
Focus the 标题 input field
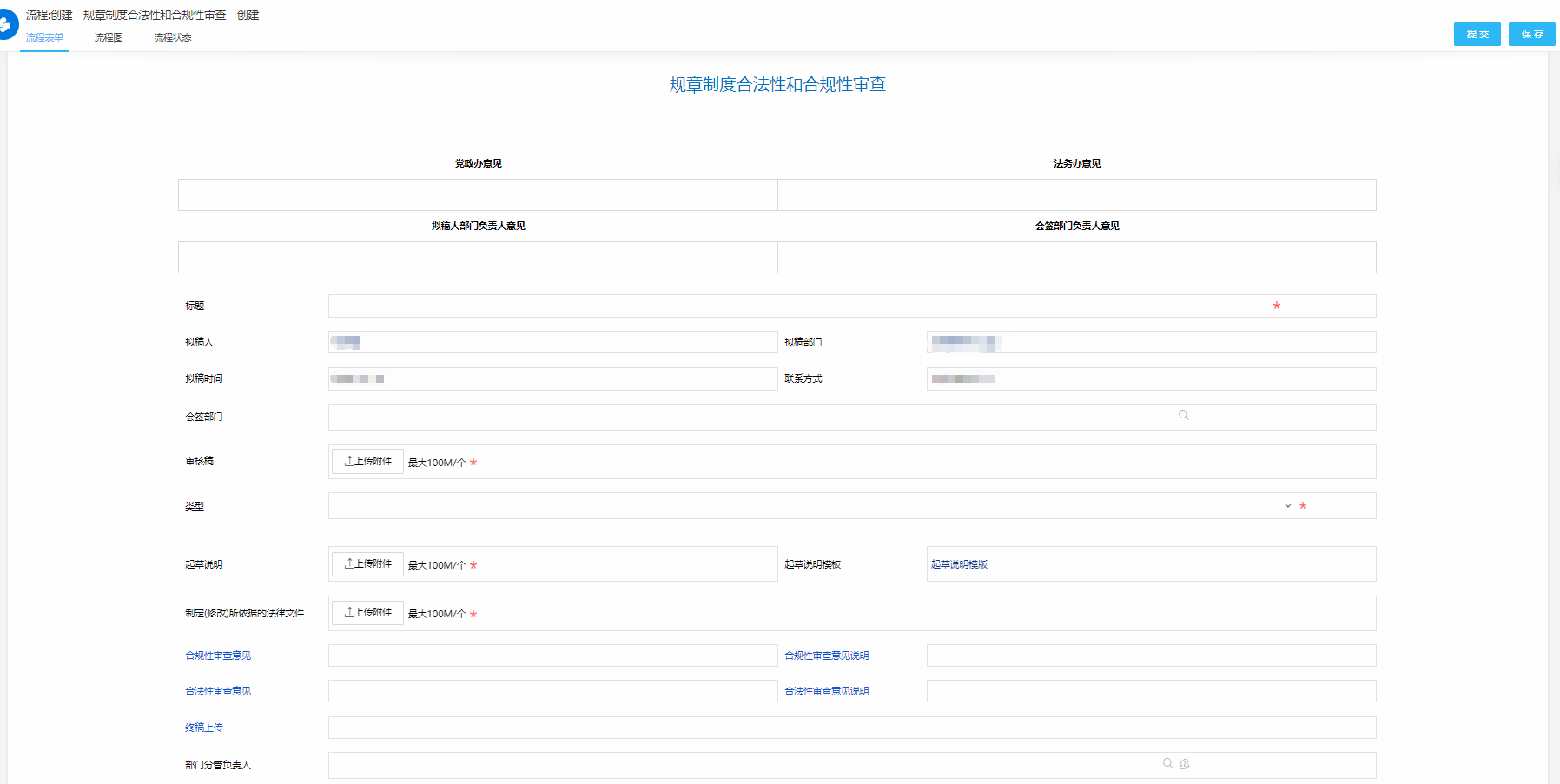tap(799, 306)
